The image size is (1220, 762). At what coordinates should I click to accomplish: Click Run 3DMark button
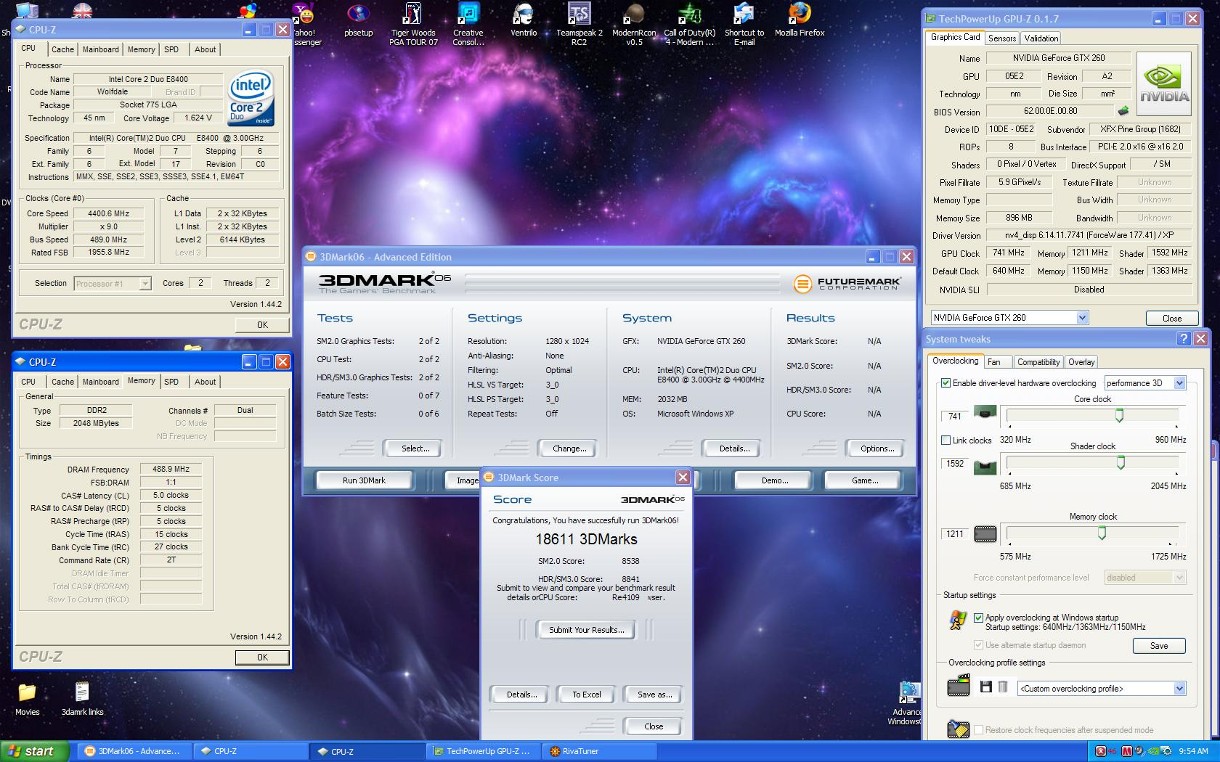tap(364, 480)
